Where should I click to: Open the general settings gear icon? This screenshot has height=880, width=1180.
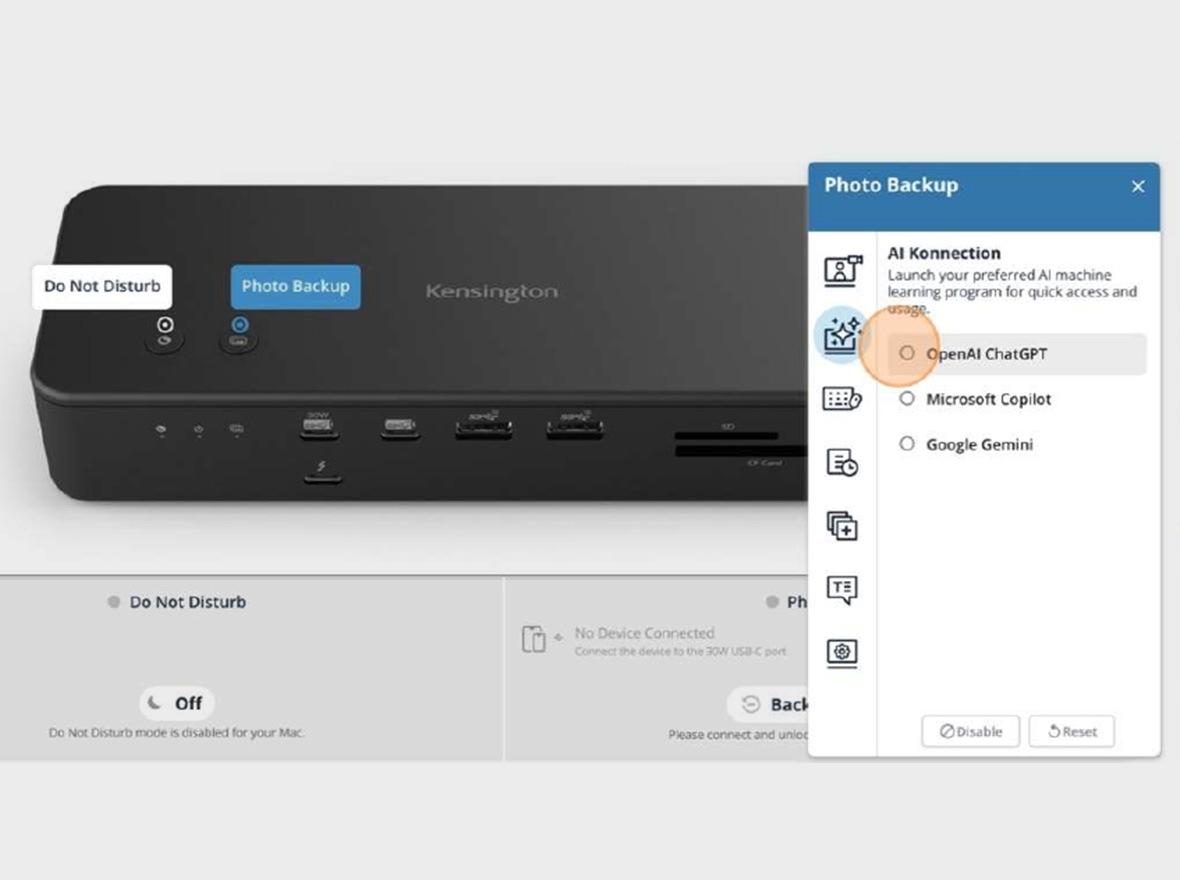point(843,653)
